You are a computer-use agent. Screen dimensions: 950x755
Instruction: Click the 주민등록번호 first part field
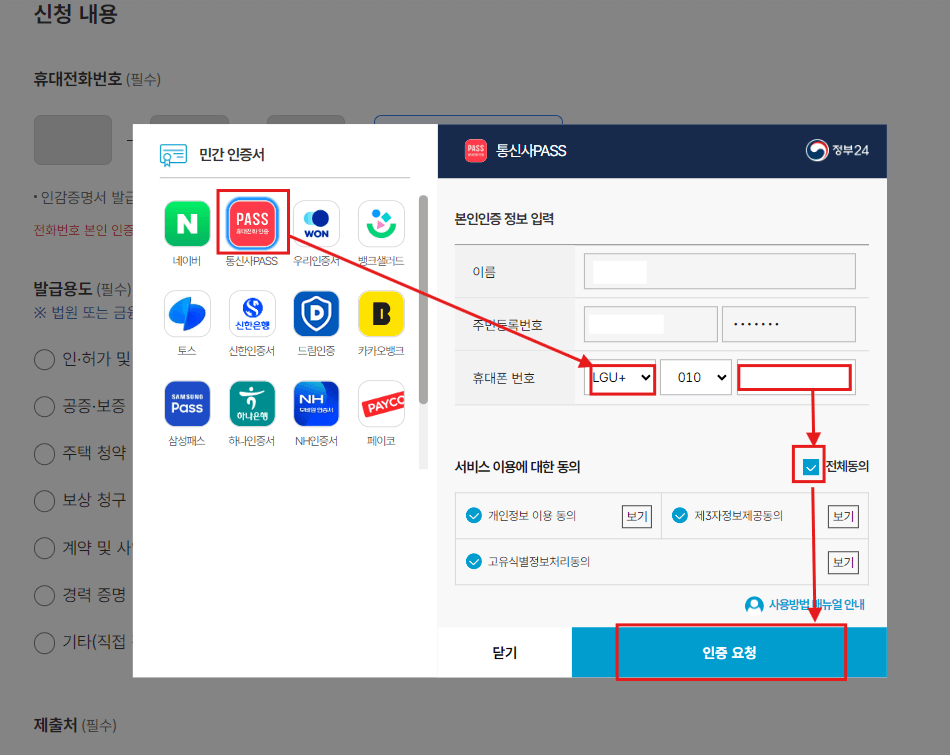tap(651, 324)
